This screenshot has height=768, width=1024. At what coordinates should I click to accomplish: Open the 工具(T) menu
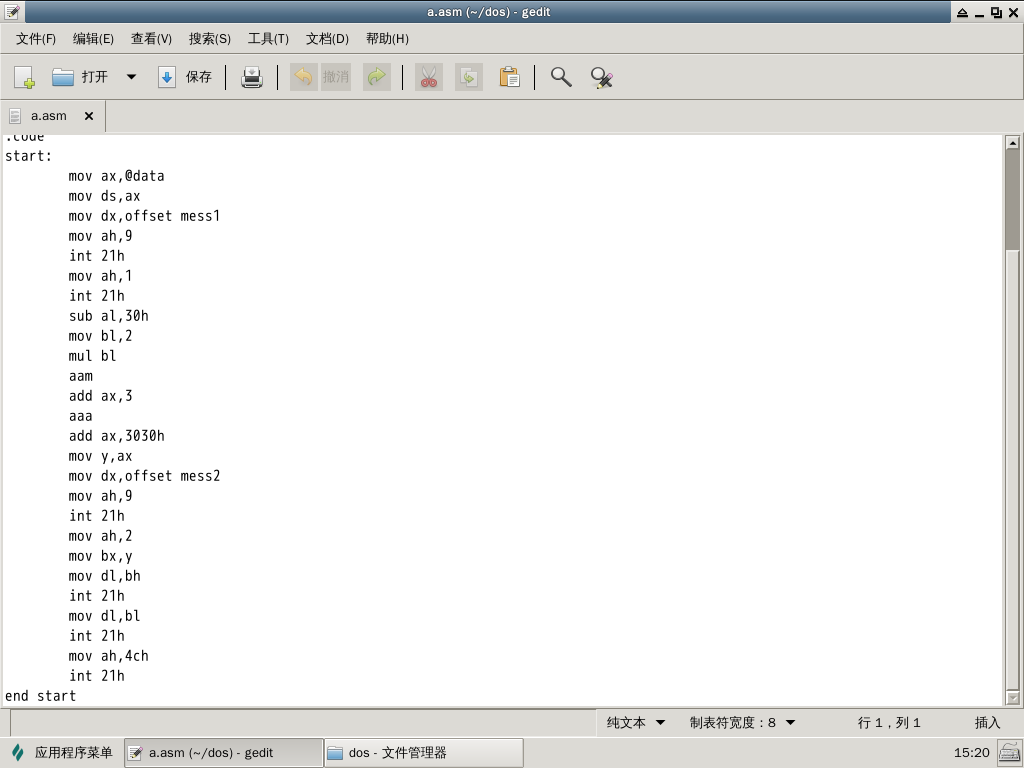pos(268,38)
